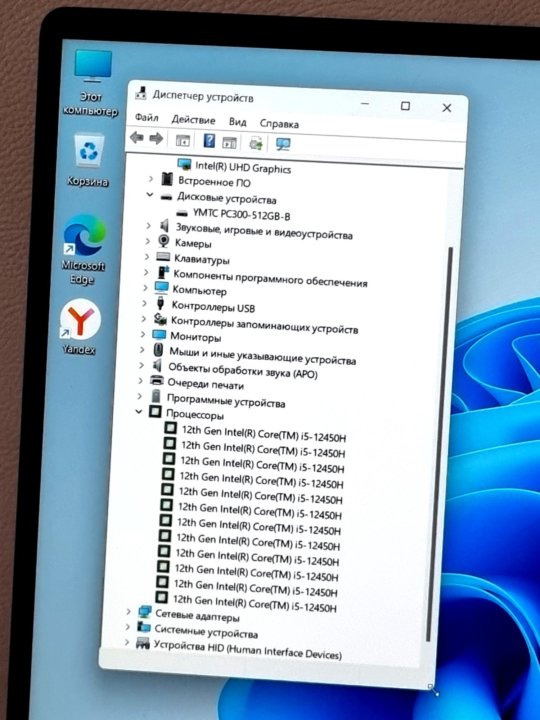Collapse the Дисковые устройства node
The height and width of the screenshot is (720, 540).
(150, 195)
